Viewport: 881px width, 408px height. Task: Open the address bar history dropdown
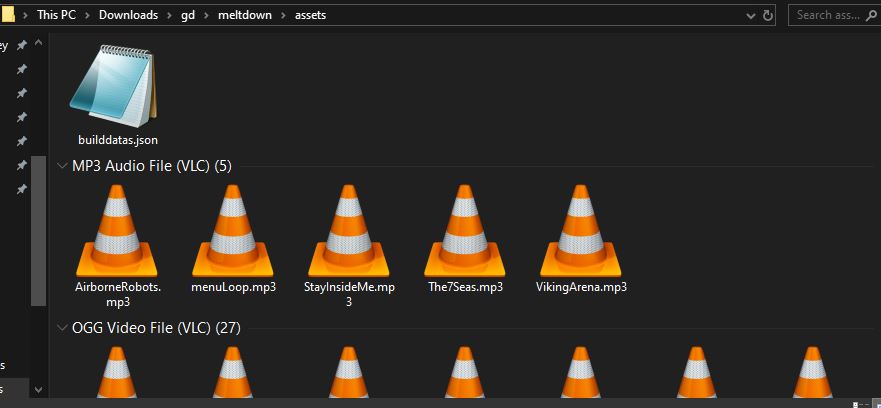pos(751,16)
